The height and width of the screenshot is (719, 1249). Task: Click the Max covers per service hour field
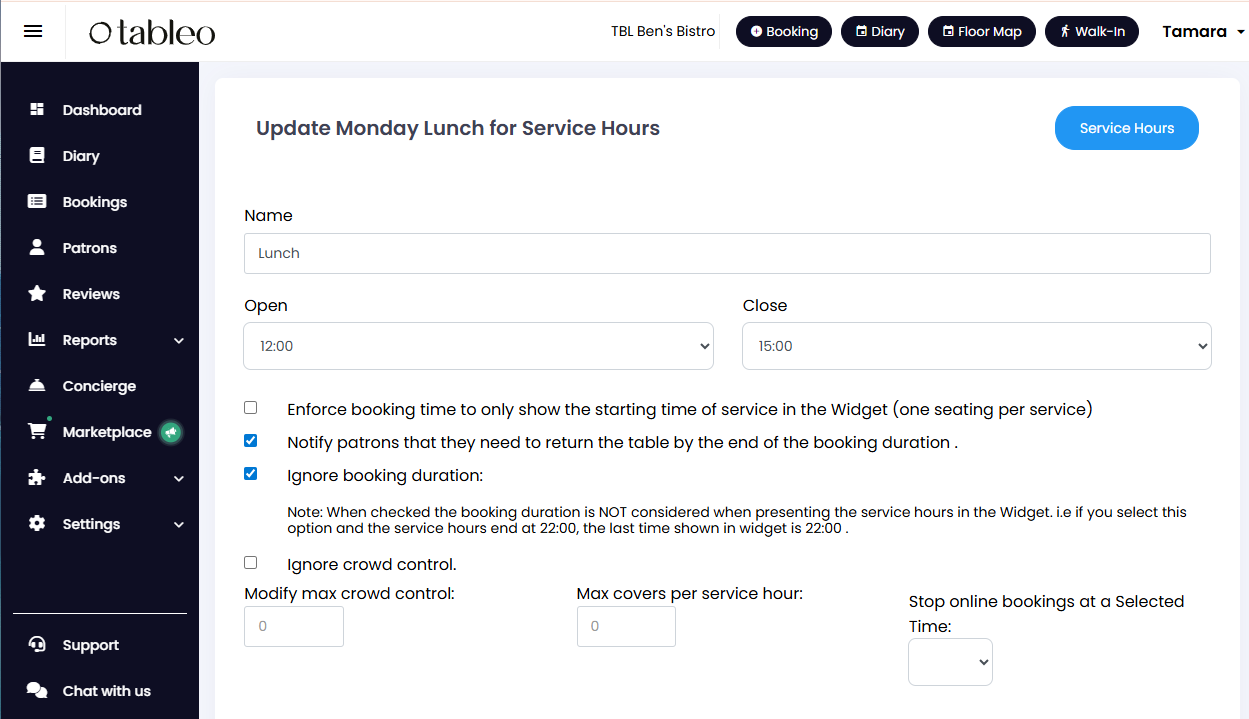click(x=626, y=626)
